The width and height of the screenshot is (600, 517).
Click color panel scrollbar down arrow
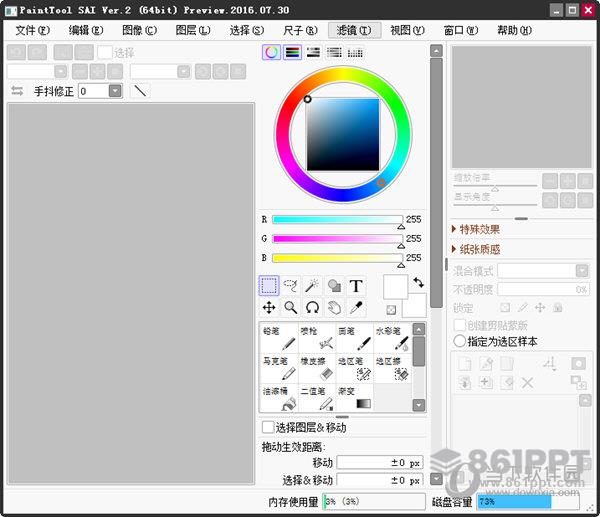pyautogui.click(x=436, y=478)
